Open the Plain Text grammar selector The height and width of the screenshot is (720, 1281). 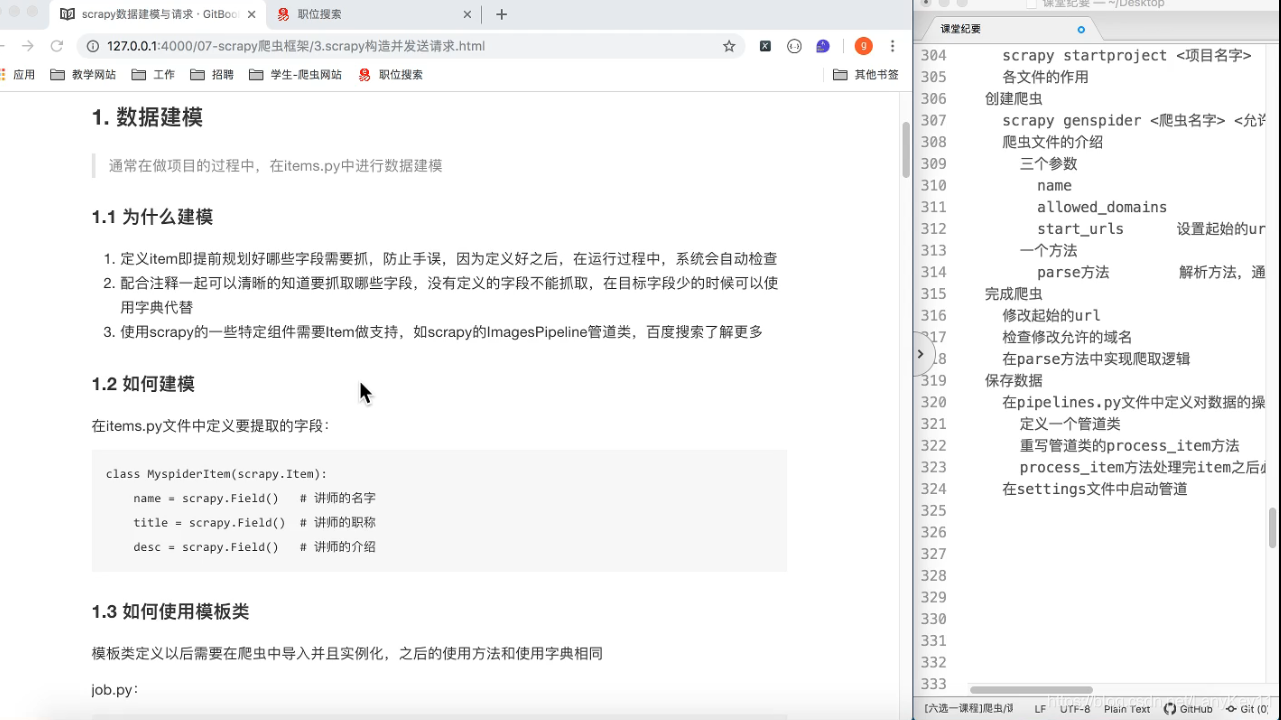click(1126, 709)
